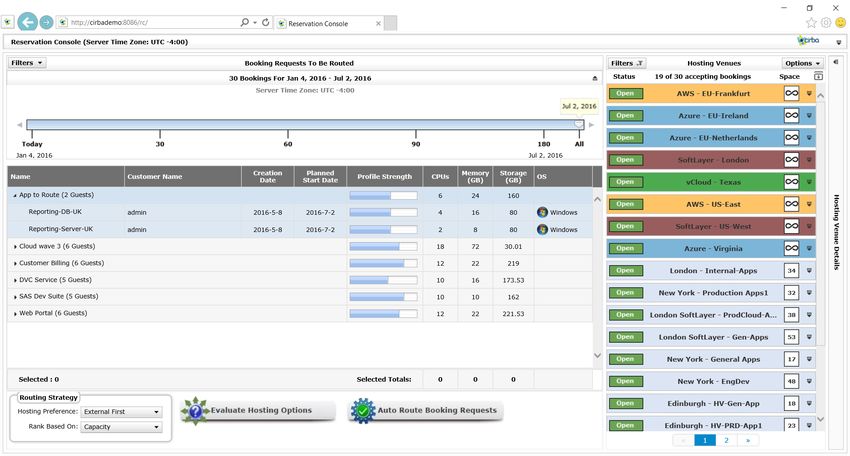This screenshot has width=850, height=456.
Task: Click the browser forward arrow button
Action: click(x=47, y=22)
